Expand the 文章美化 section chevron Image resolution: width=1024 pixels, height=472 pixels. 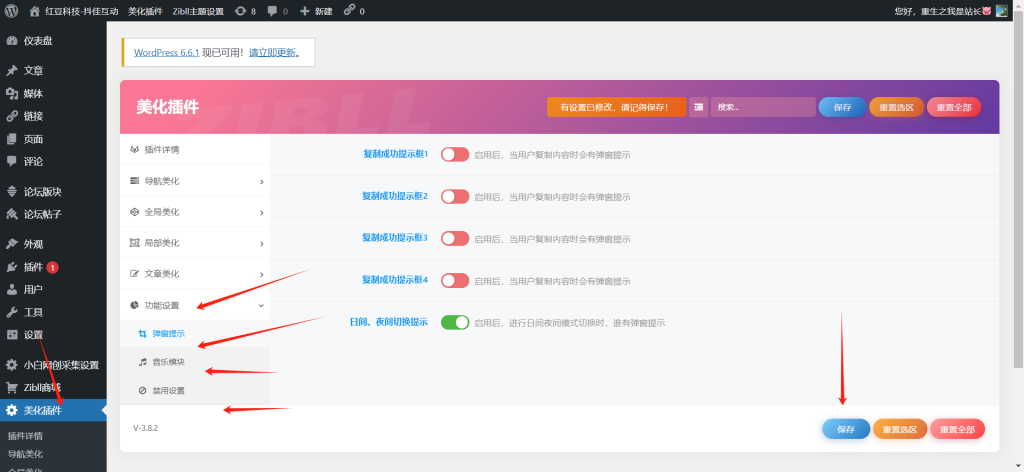261,275
